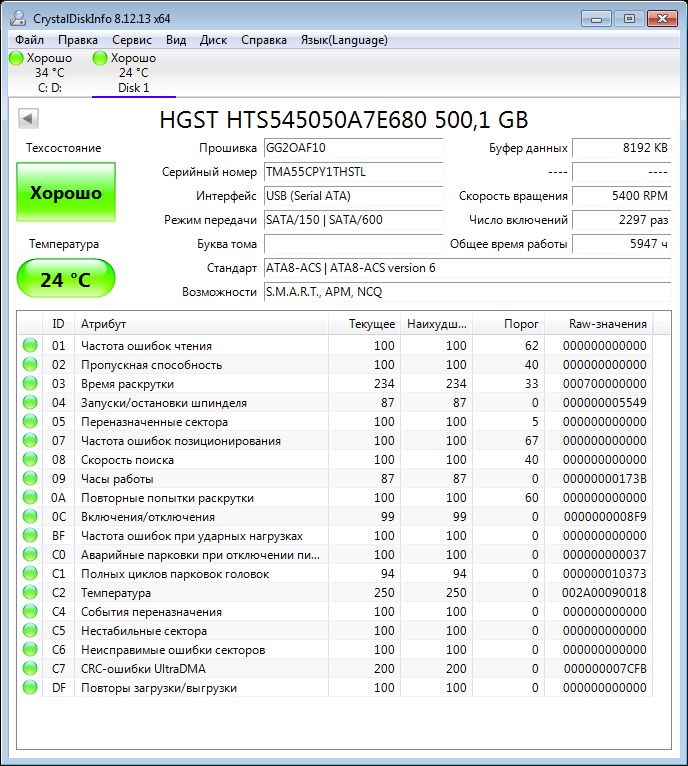
Task: Click the status circle for CRC-ошибки UltraDMA
Action: 30,668
